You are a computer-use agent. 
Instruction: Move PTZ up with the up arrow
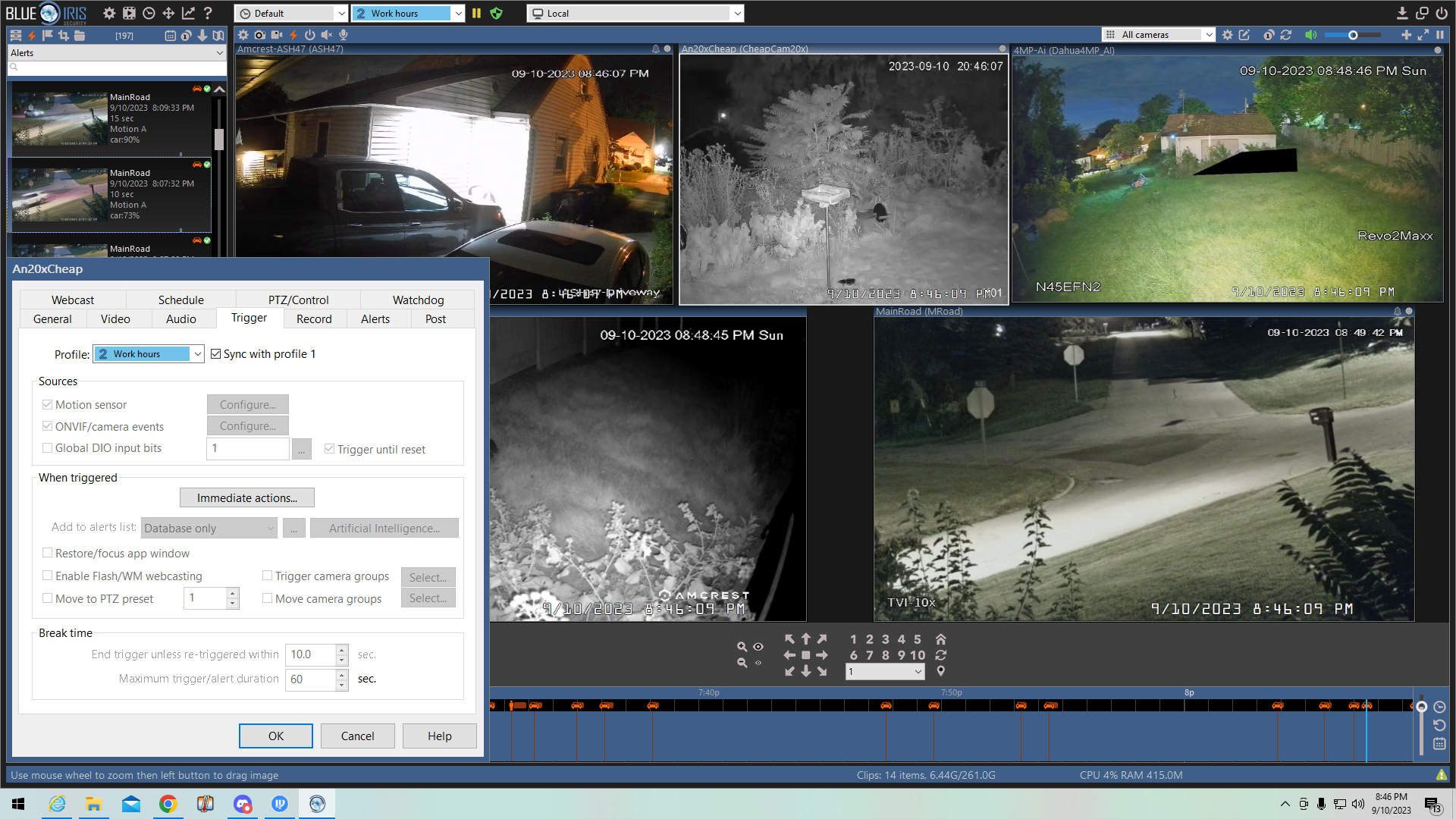coord(805,639)
